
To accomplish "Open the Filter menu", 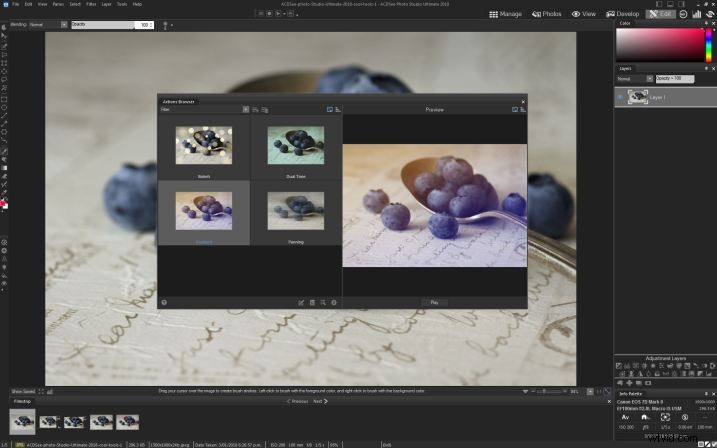I will point(91,4).
